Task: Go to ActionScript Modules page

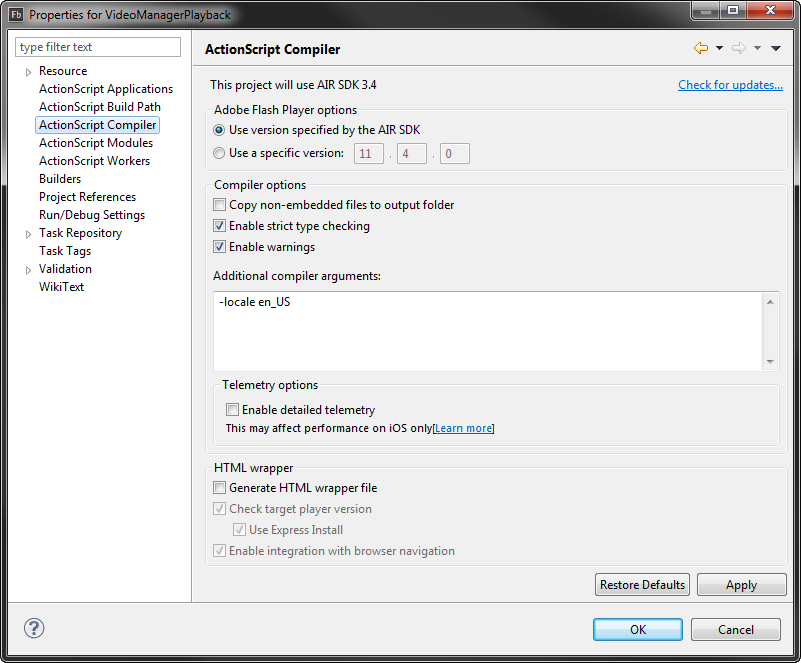Action: (x=96, y=143)
